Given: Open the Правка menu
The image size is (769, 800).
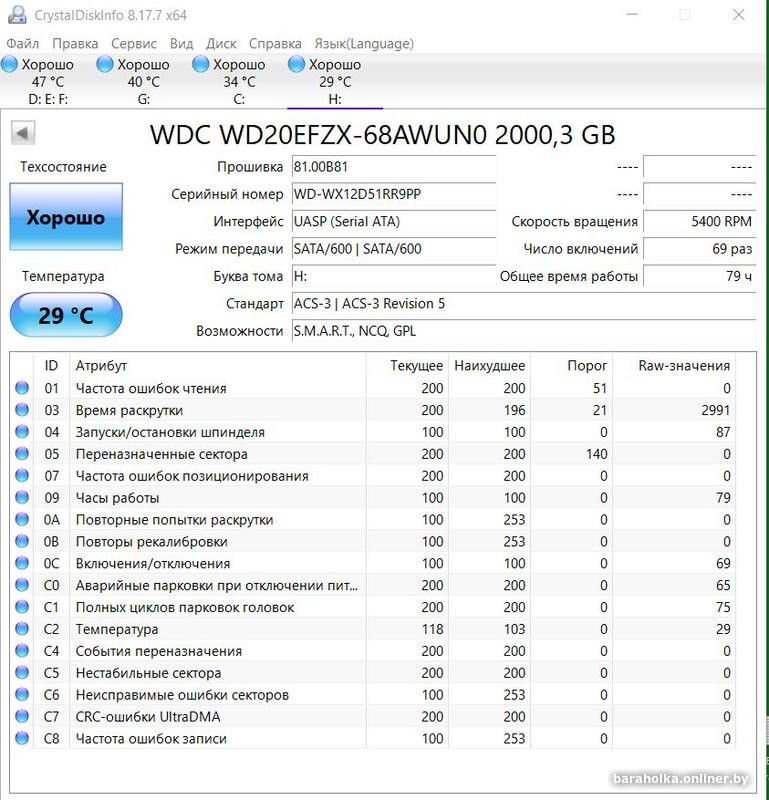Looking at the screenshot, I should [75, 44].
